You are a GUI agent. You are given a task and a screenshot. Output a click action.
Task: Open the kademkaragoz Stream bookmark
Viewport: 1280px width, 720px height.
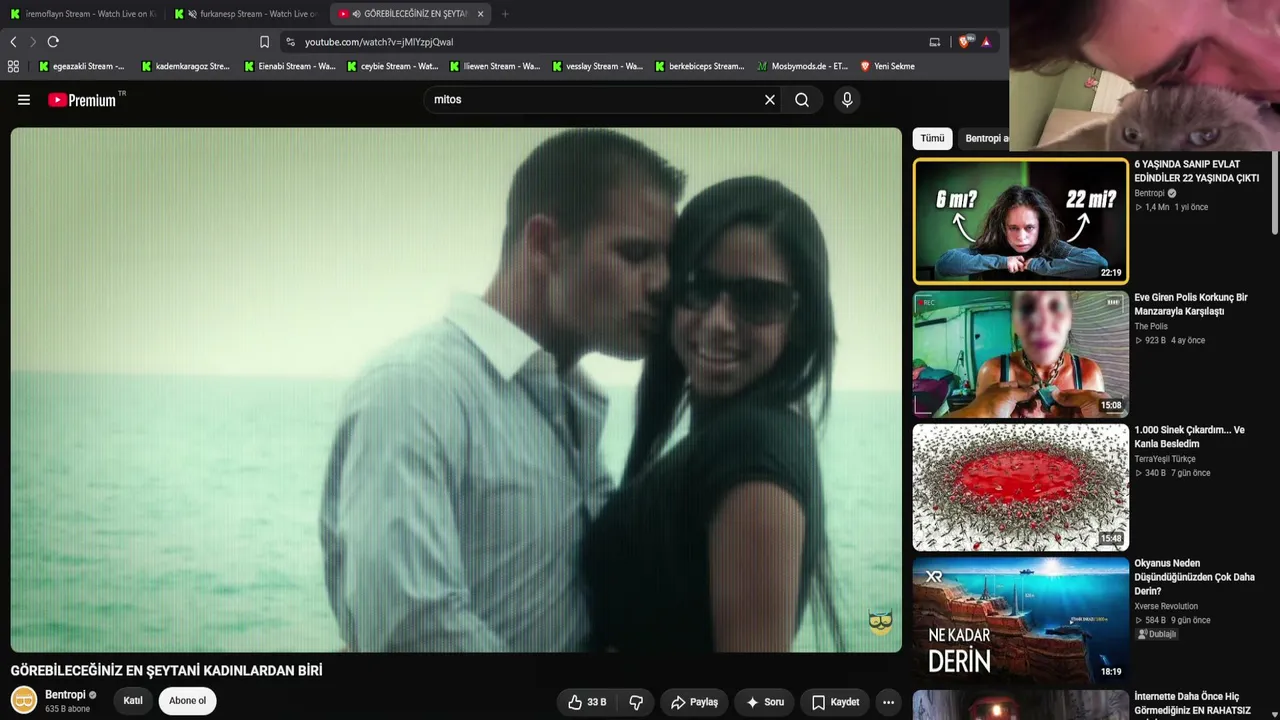point(185,66)
